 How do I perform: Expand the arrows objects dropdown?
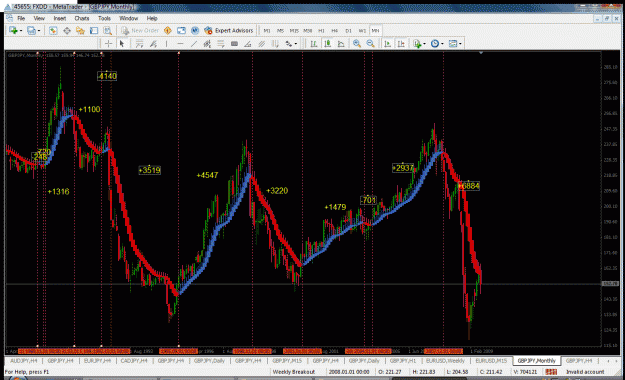[296, 44]
